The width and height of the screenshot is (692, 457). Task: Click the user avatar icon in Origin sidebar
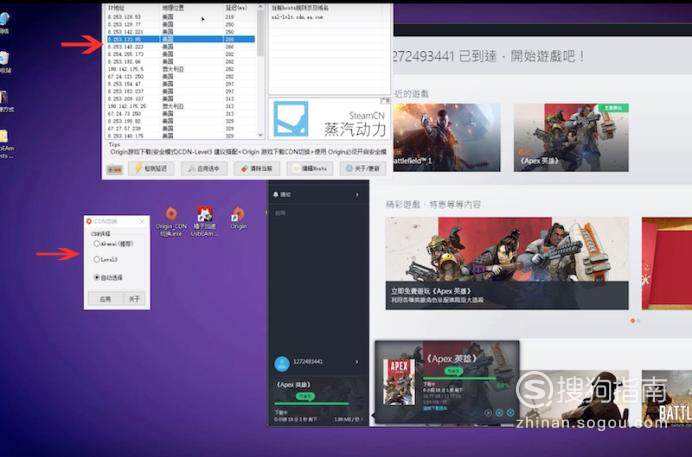282,364
